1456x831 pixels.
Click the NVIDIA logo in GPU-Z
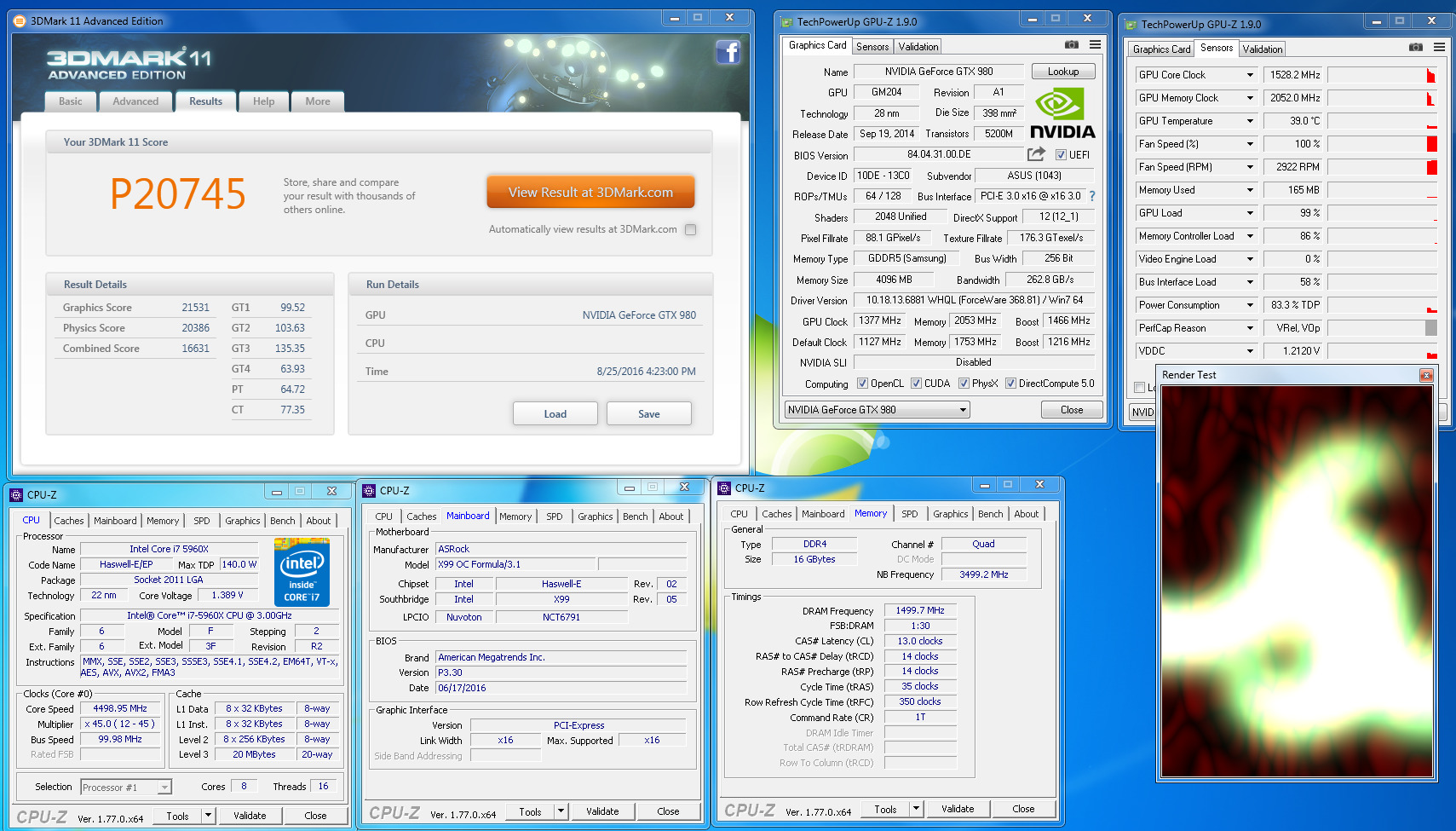[1062, 114]
